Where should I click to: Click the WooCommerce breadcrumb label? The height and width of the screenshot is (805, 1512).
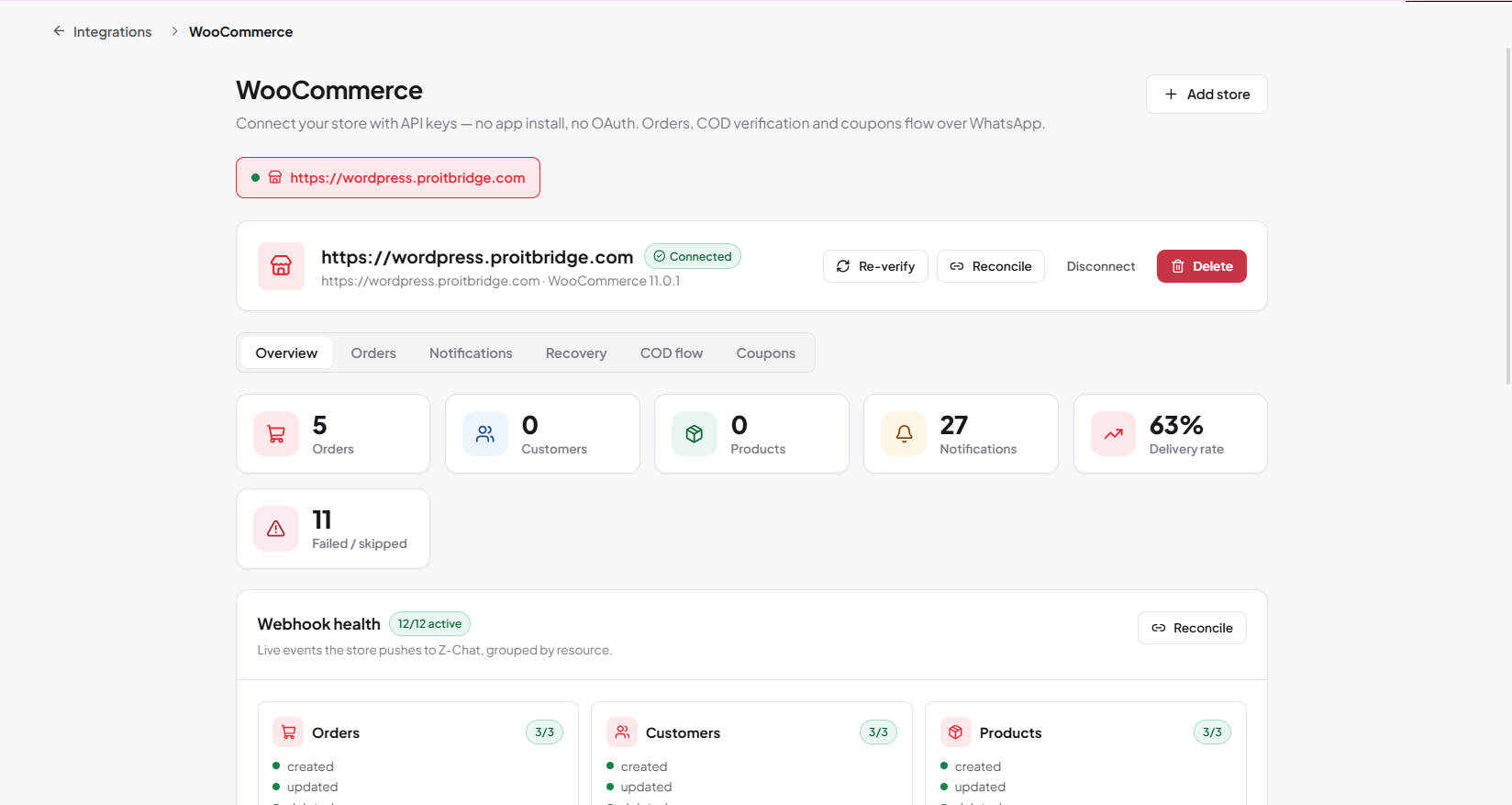point(240,32)
